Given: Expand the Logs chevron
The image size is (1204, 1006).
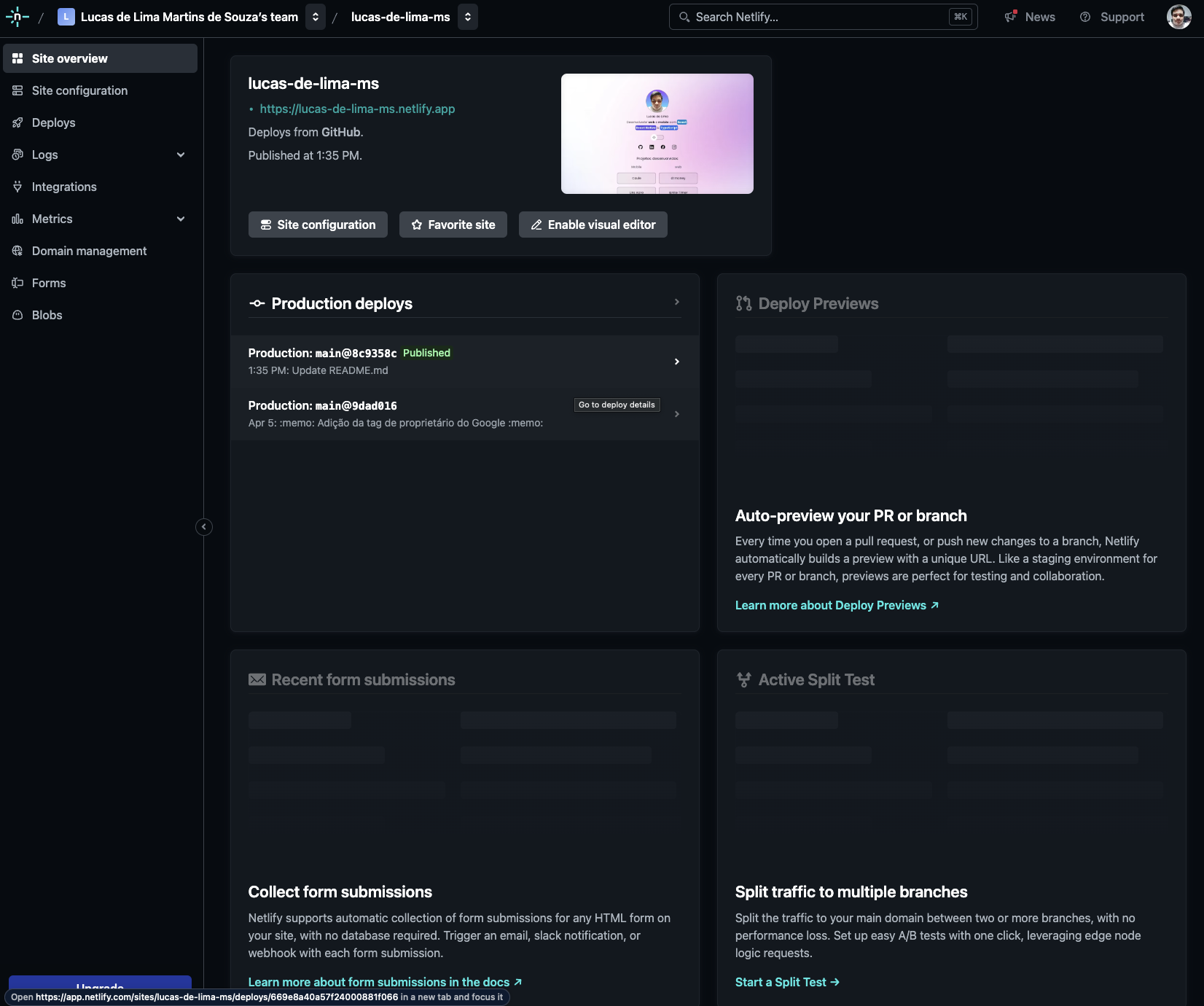Looking at the screenshot, I should point(181,155).
